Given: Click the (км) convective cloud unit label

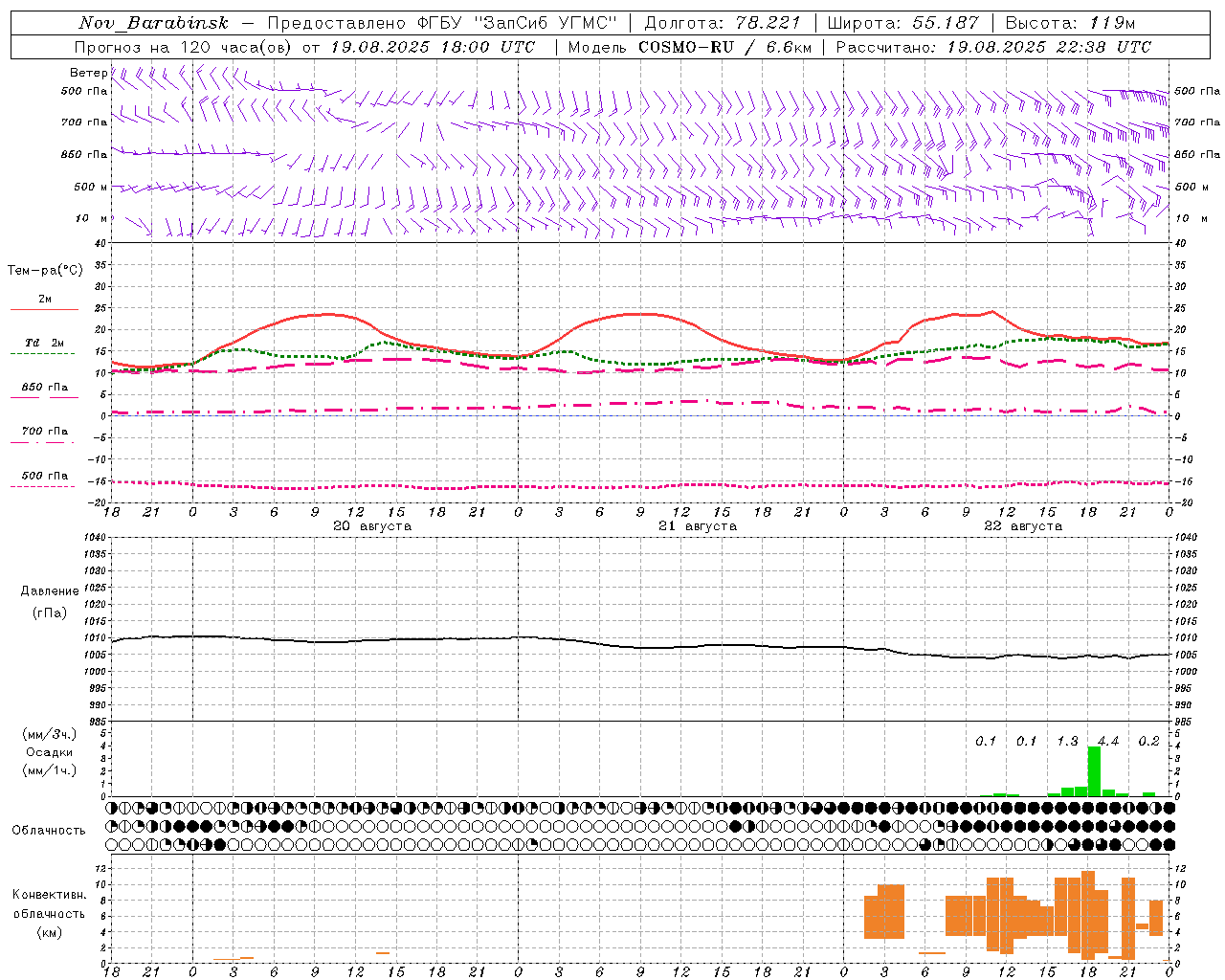Looking at the screenshot, I should (x=50, y=932).
